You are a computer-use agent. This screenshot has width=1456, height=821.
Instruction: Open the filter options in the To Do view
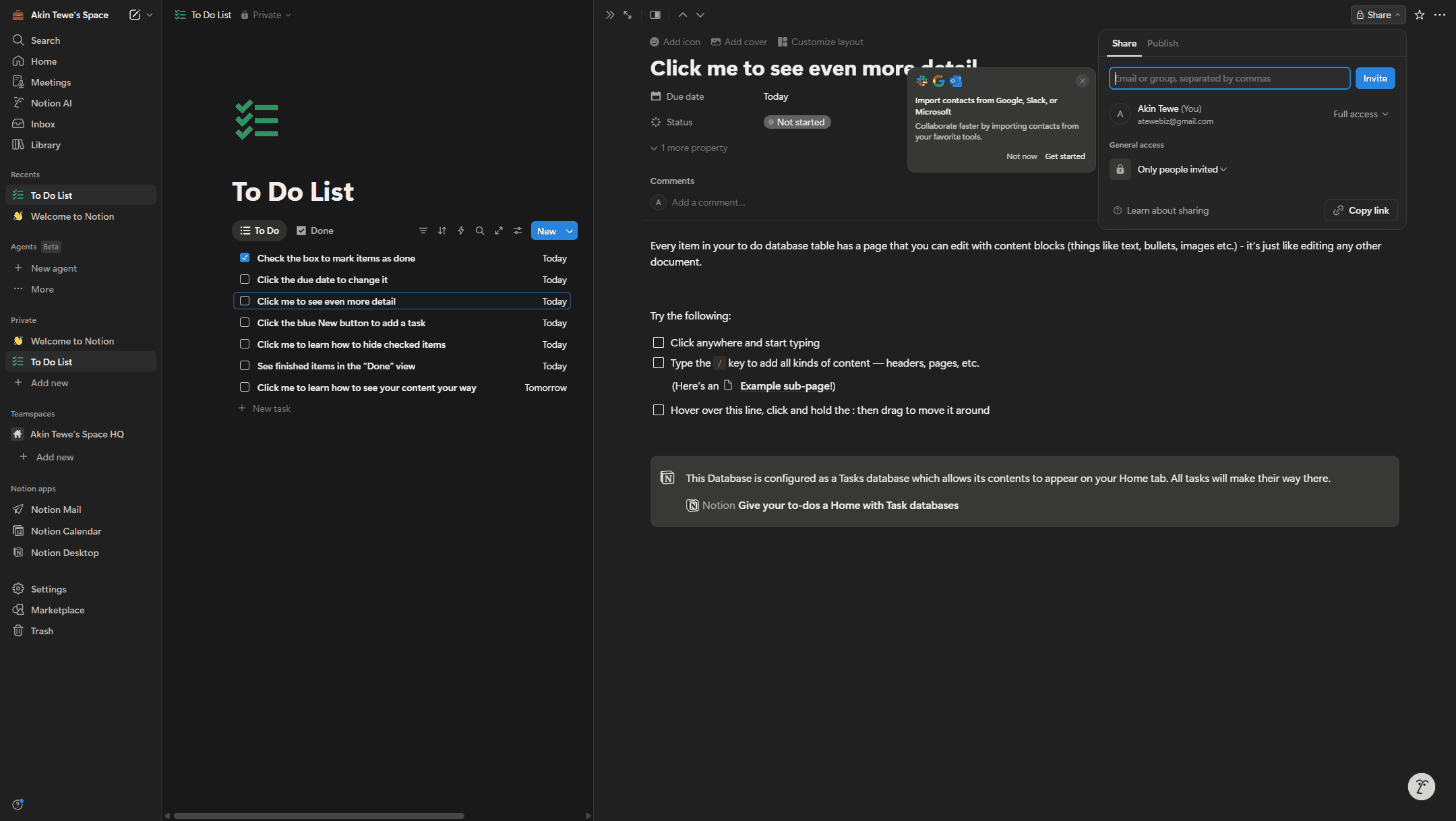coord(423,230)
